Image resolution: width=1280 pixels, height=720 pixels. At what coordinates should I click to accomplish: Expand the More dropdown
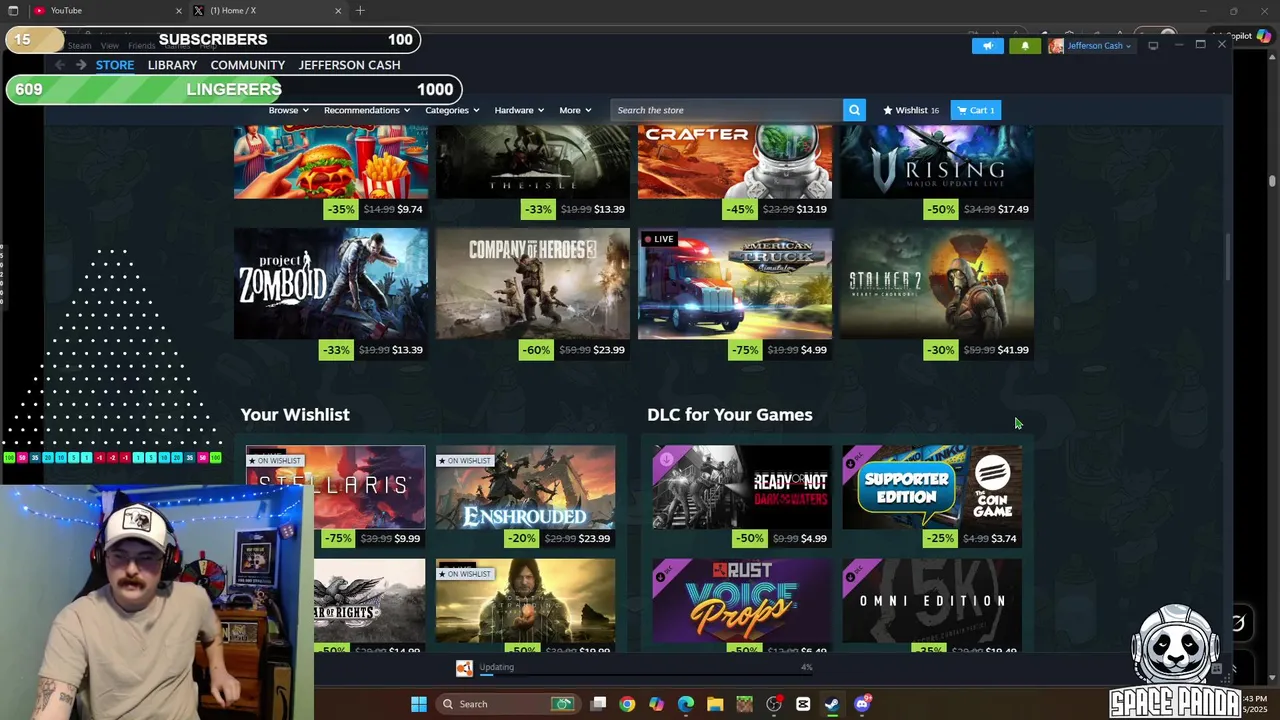pos(575,110)
